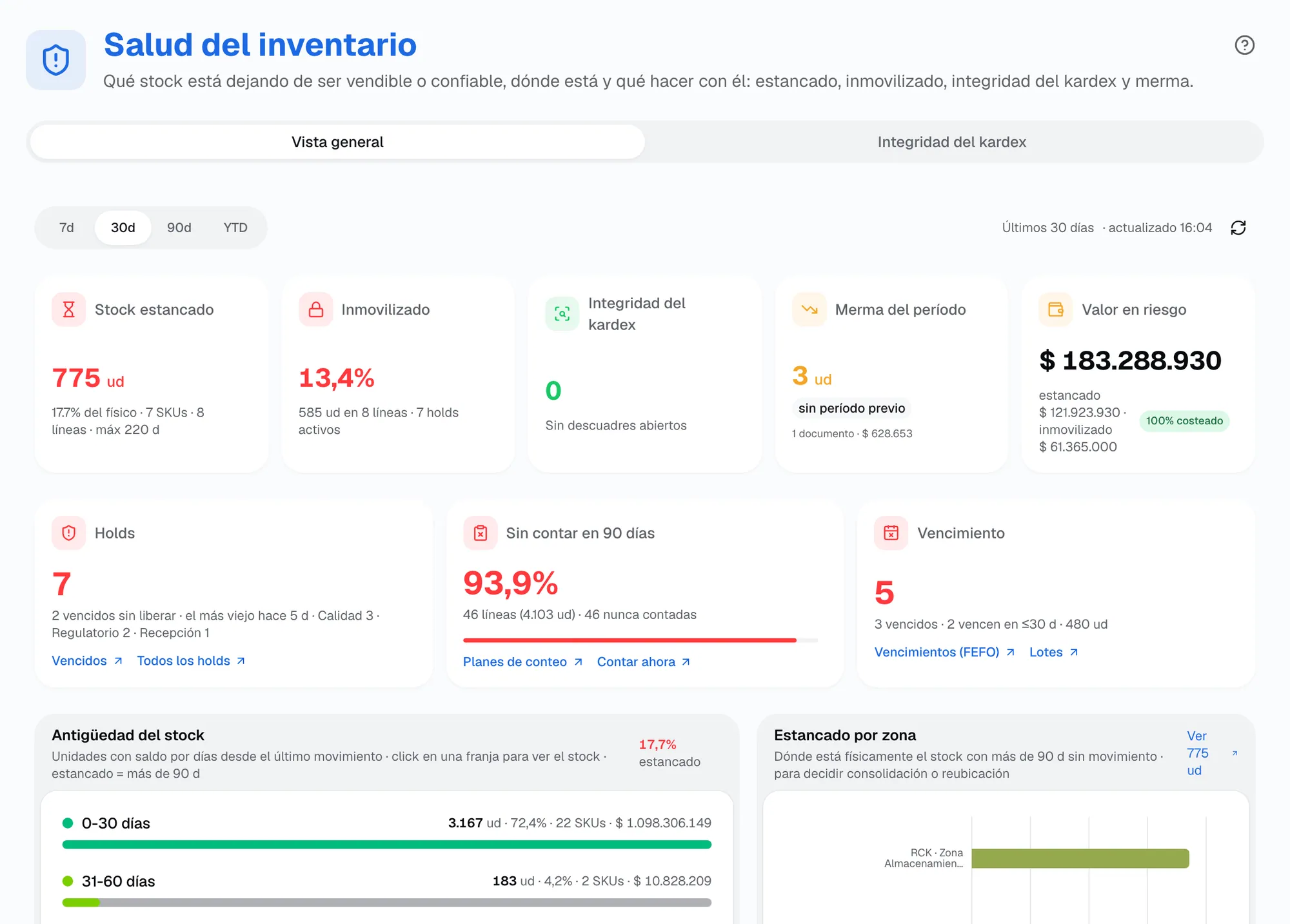Image resolution: width=1290 pixels, height=924 pixels.
Task: Open the Contar ahora link
Action: [644, 662]
